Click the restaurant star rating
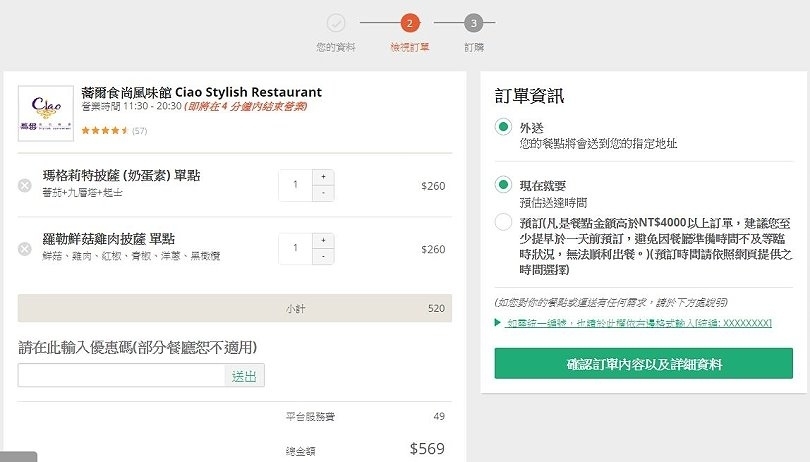 [x=103, y=130]
